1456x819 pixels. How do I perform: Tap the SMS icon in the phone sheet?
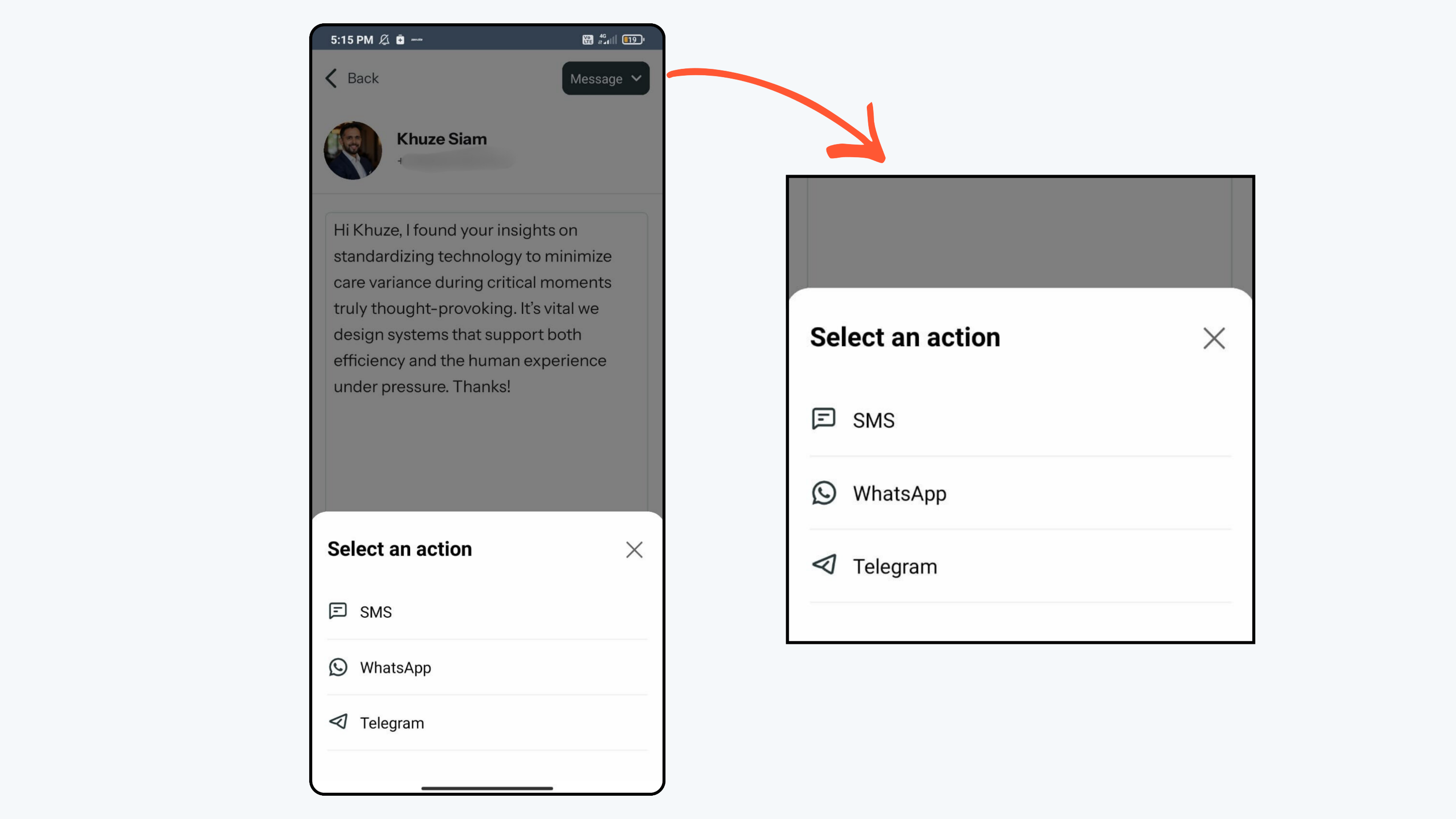point(337,611)
